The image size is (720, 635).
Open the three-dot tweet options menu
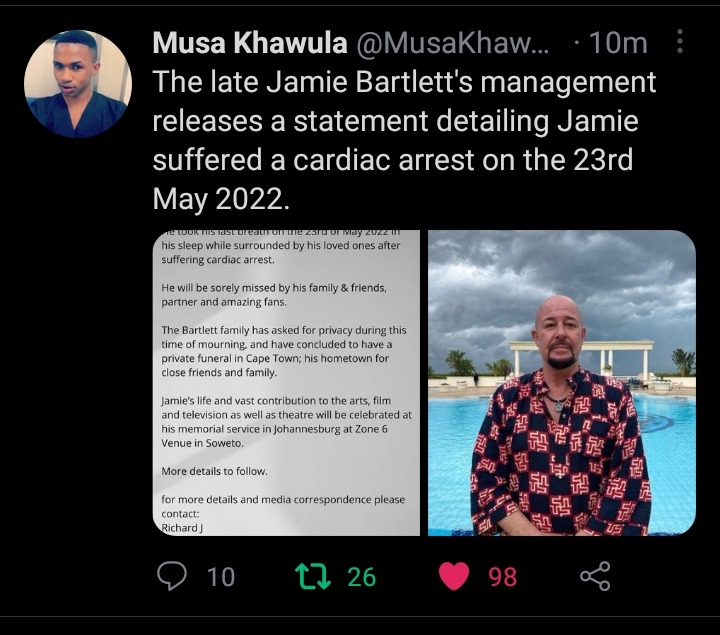680,42
